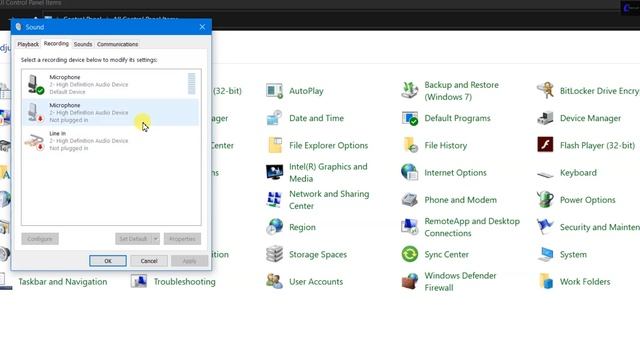
Task: Click File History link text
Action: coord(446,146)
